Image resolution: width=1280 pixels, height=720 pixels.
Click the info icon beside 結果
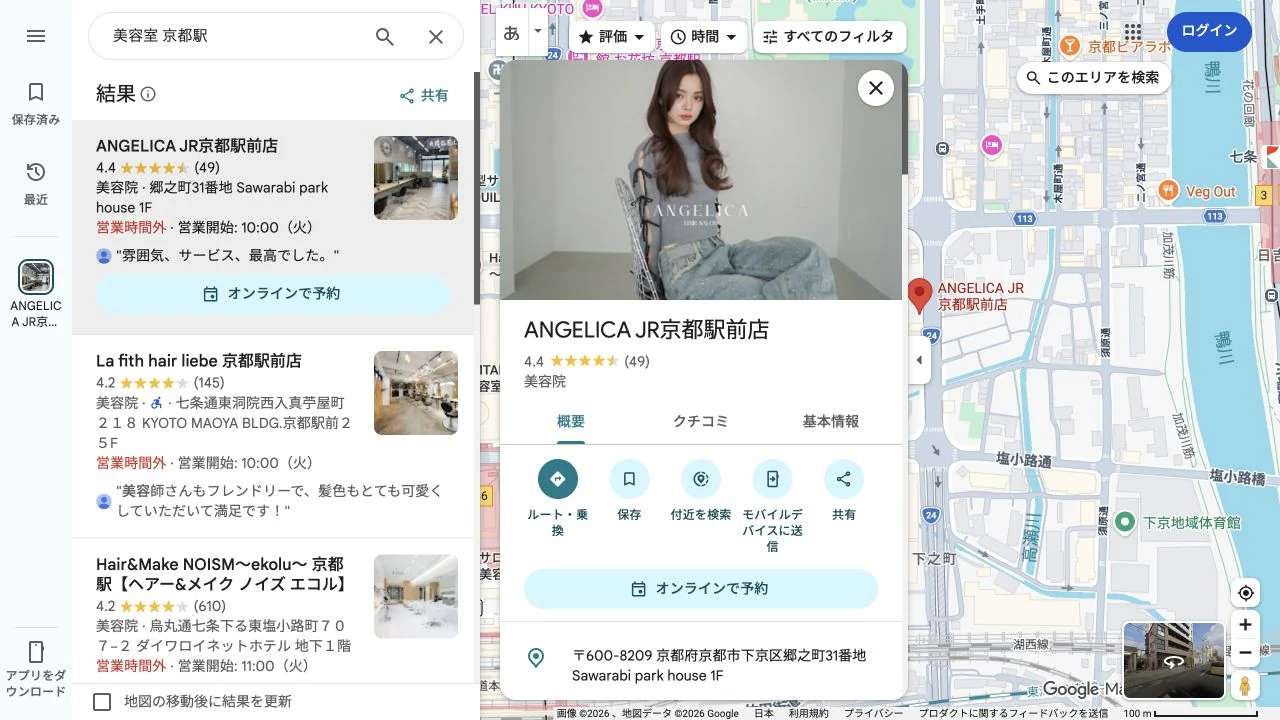coord(148,94)
